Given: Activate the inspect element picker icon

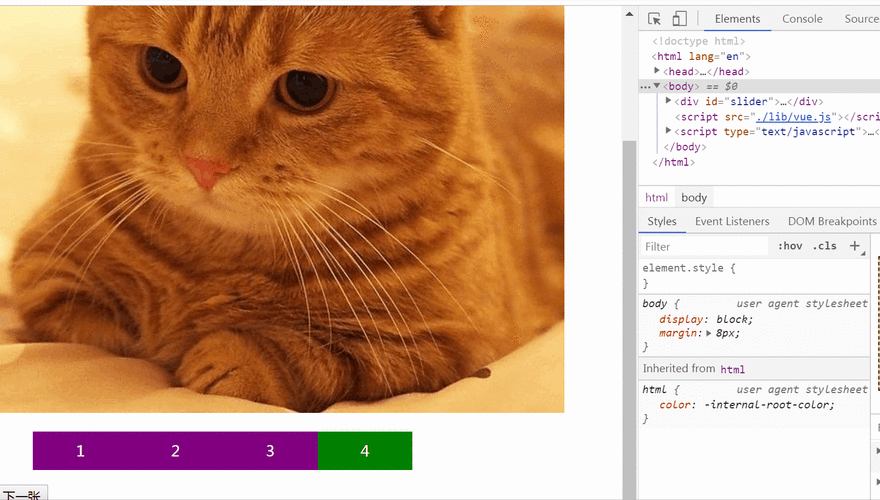Looking at the screenshot, I should click(654, 19).
